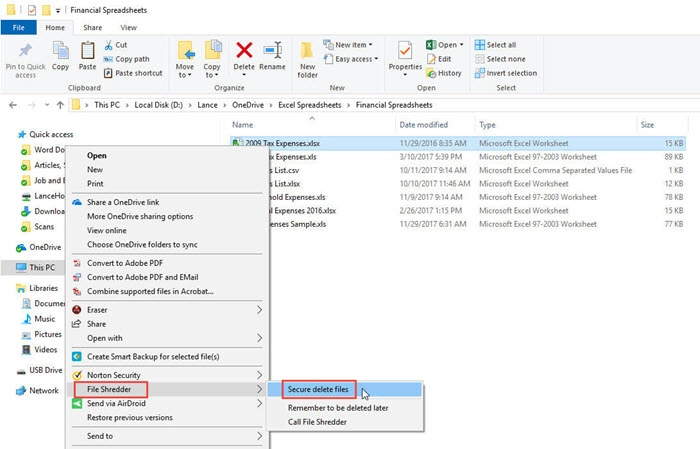Select USB Drive in navigation pane
Viewport: 700px width, 449px height.
pos(46,370)
